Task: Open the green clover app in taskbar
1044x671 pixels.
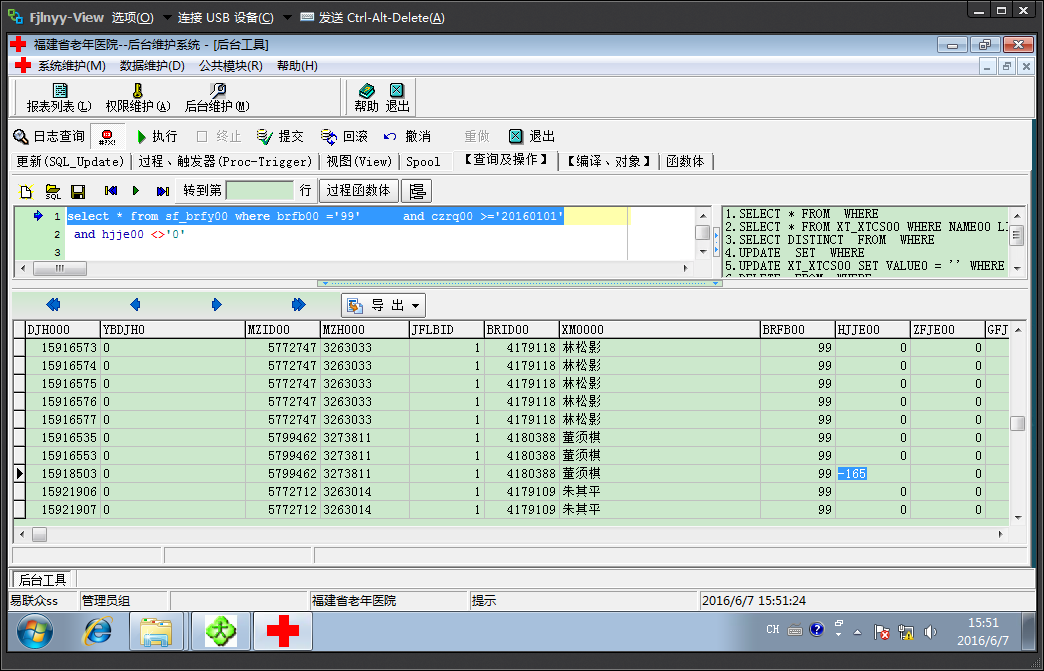Action: coord(220,631)
